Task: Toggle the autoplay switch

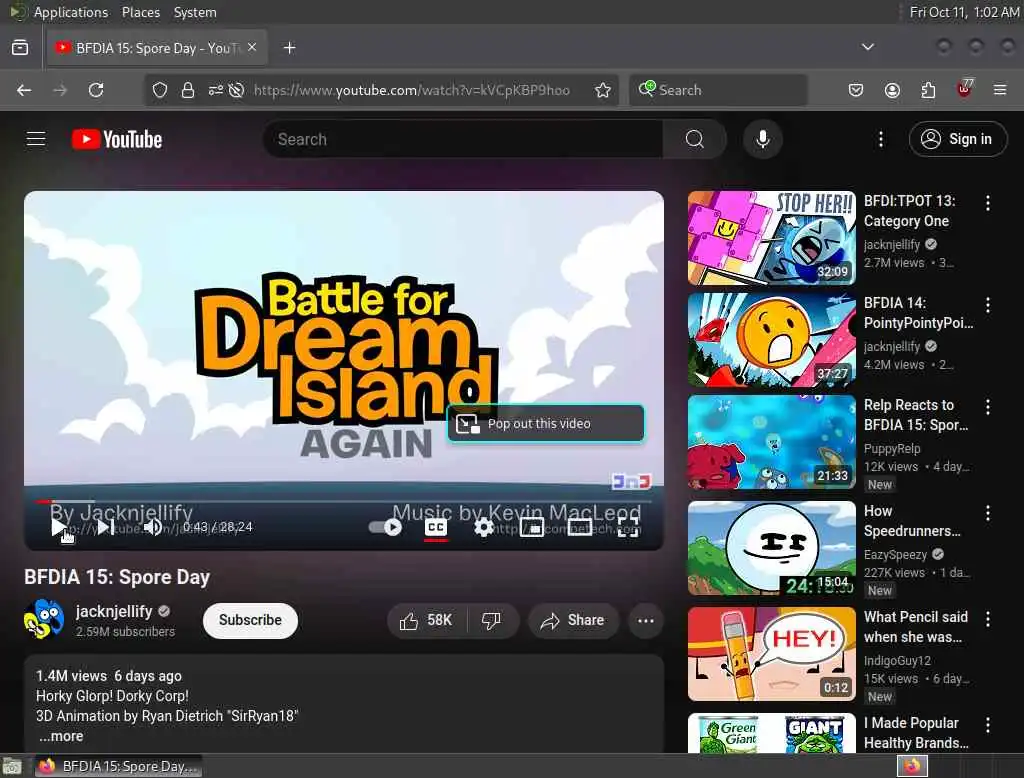Action: pyautogui.click(x=385, y=527)
